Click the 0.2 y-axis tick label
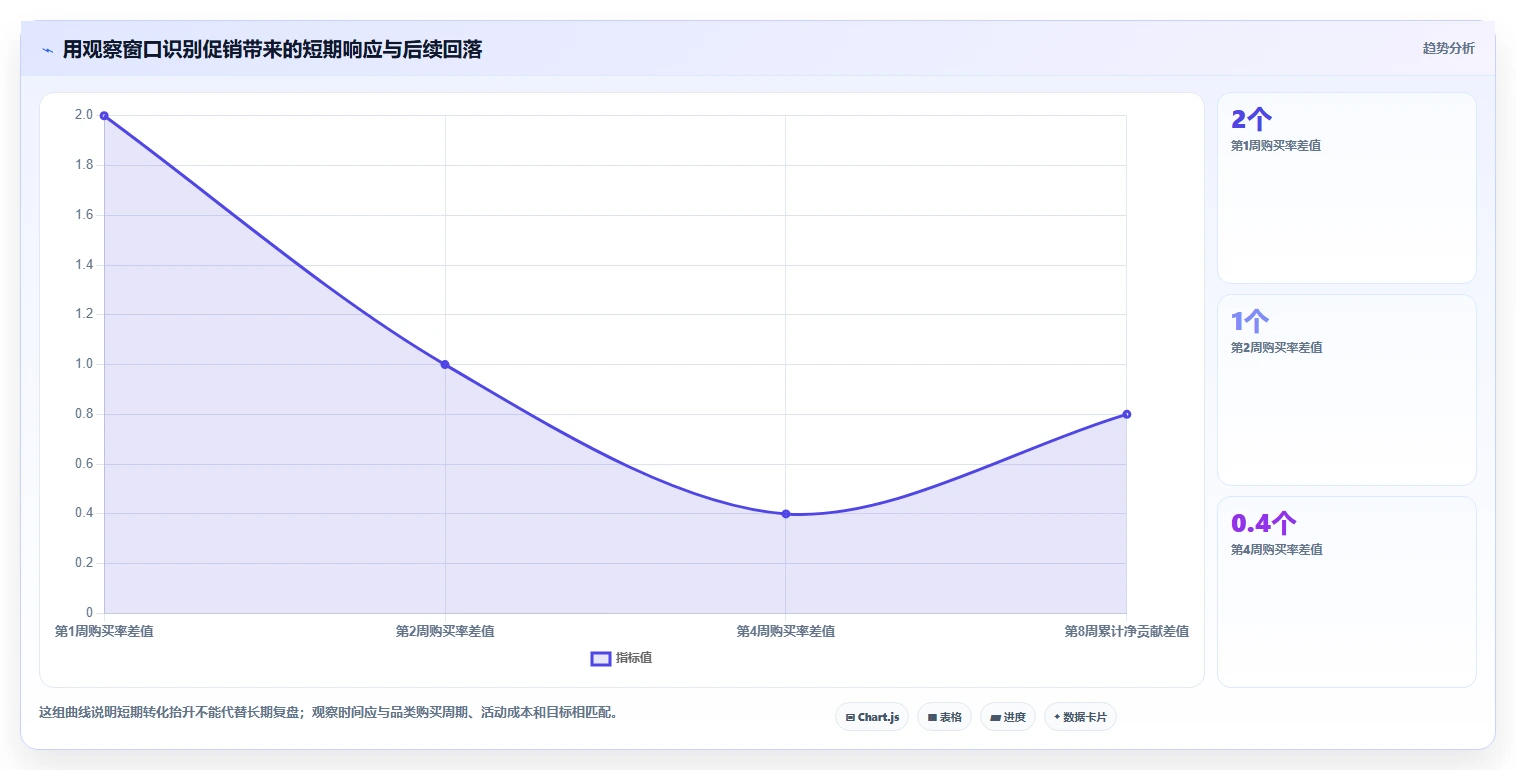Image resolution: width=1516 pixels, height=770 pixels. (84, 563)
